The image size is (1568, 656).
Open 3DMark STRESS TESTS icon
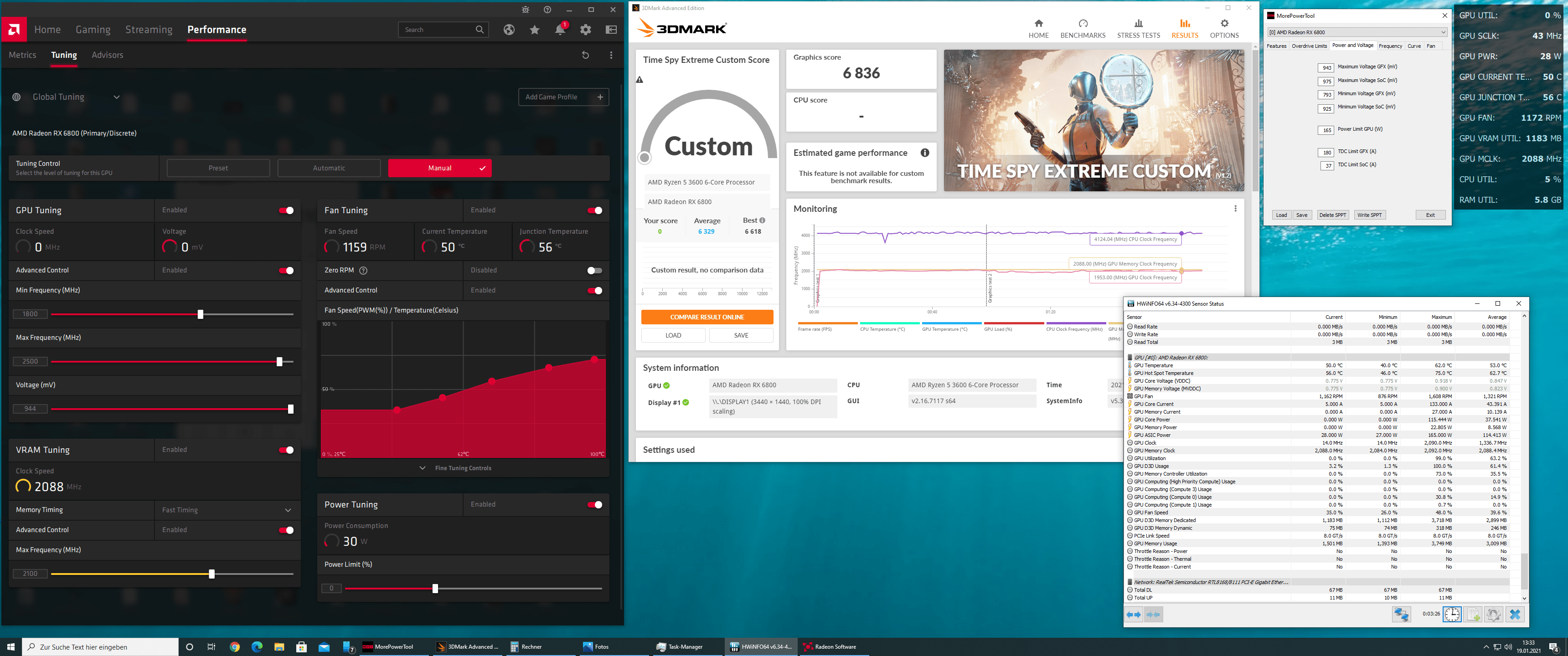click(x=1138, y=23)
